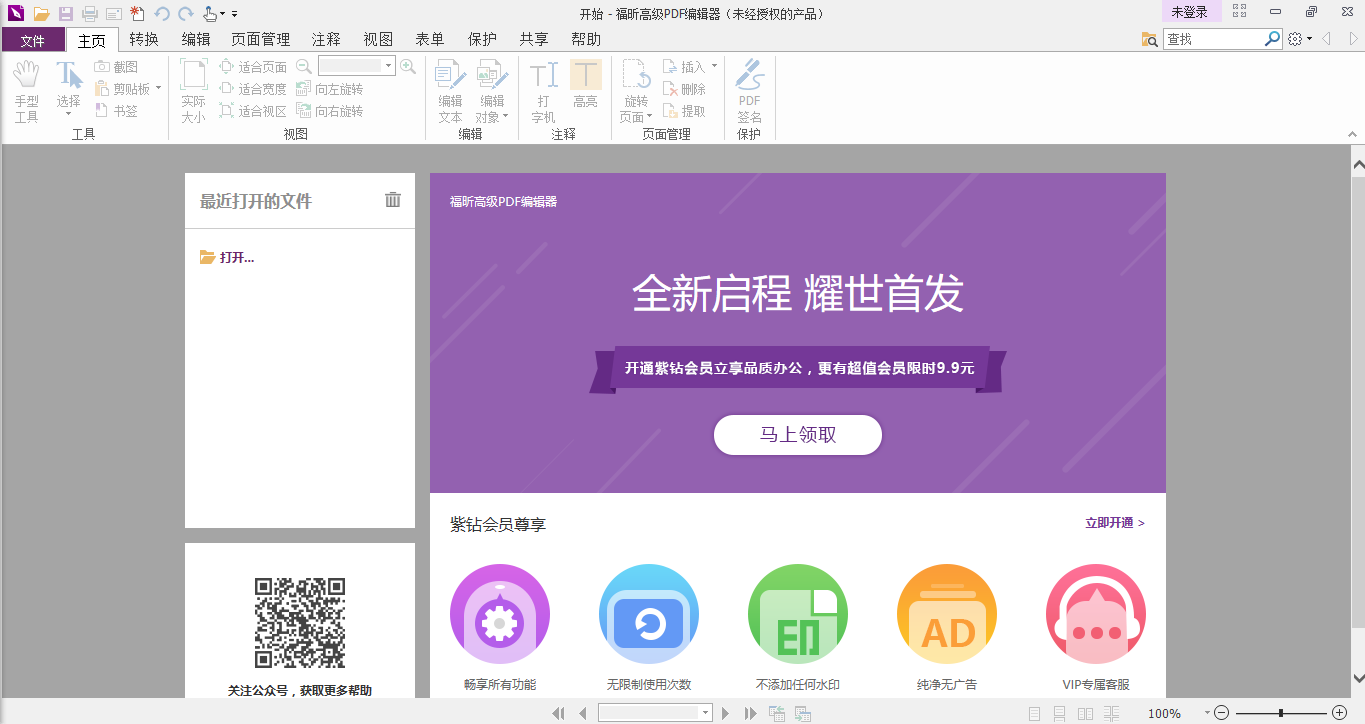1365x724 pixels.
Task: Open the 编辑对象 (Edit Object) tool
Action: pos(491,88)
